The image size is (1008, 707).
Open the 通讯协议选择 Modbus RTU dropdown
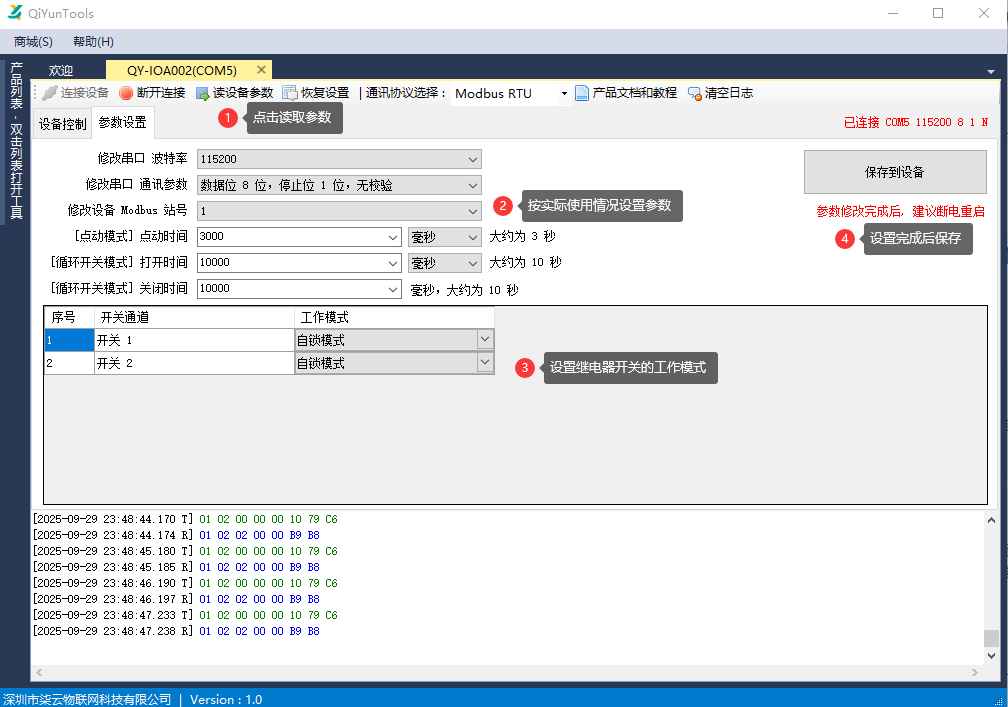(x=564, y=94)
